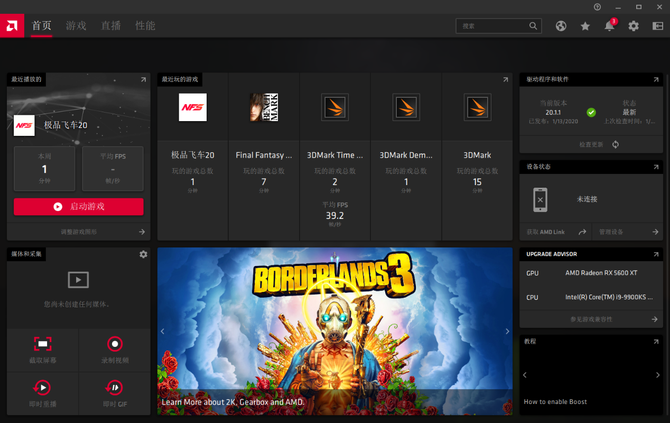Open the web browser globe icon
670x423 pixels.
coord(561,26)
